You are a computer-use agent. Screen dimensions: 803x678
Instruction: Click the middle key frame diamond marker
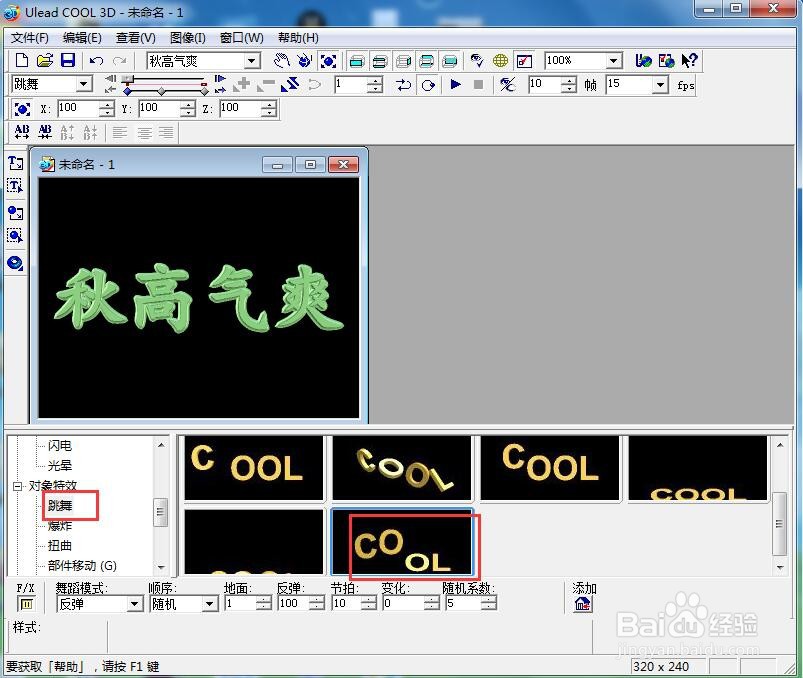coord(161,91)
